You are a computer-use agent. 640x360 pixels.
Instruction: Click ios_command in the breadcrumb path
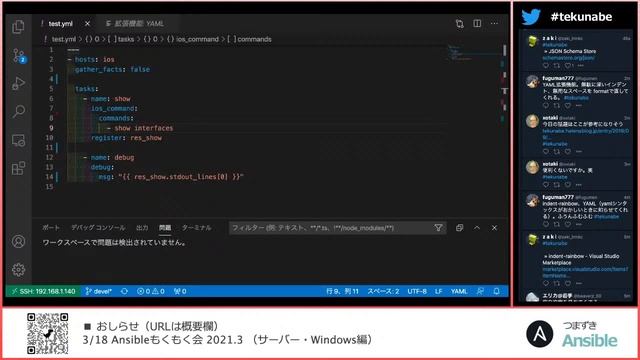tap(197, 39)
